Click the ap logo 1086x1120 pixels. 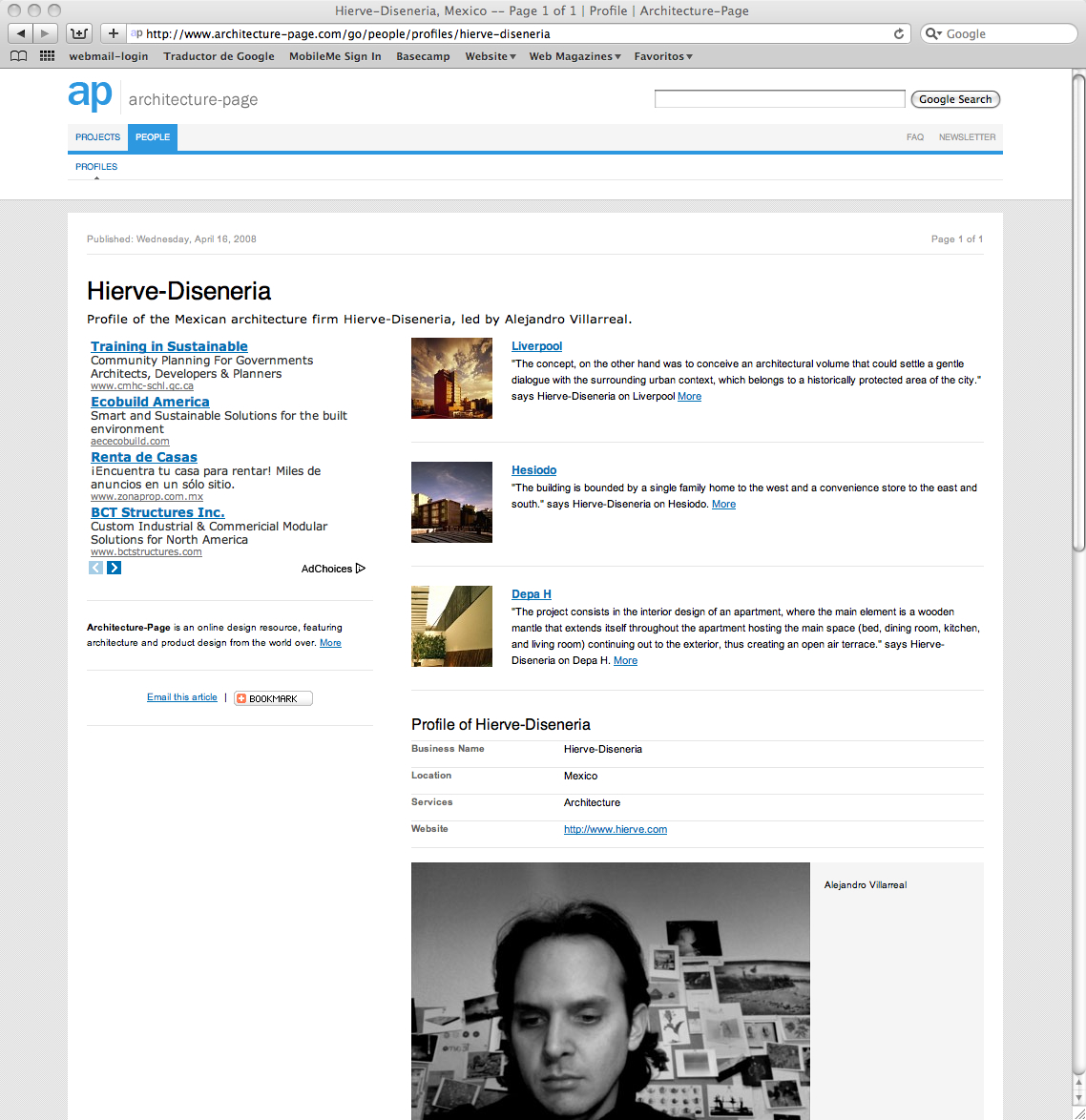(90, 95)
